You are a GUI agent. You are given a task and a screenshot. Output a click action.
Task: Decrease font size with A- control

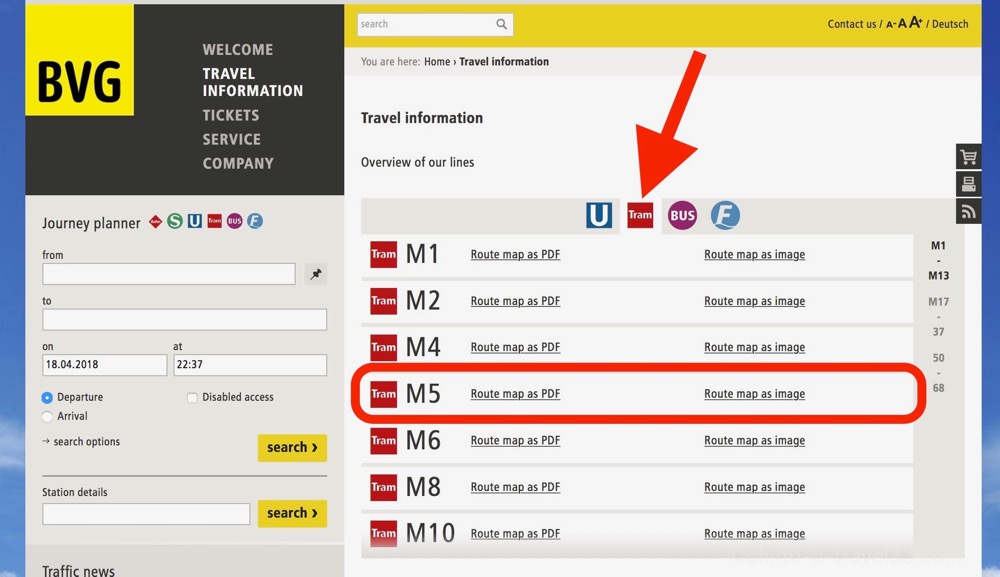click(891, 24)
